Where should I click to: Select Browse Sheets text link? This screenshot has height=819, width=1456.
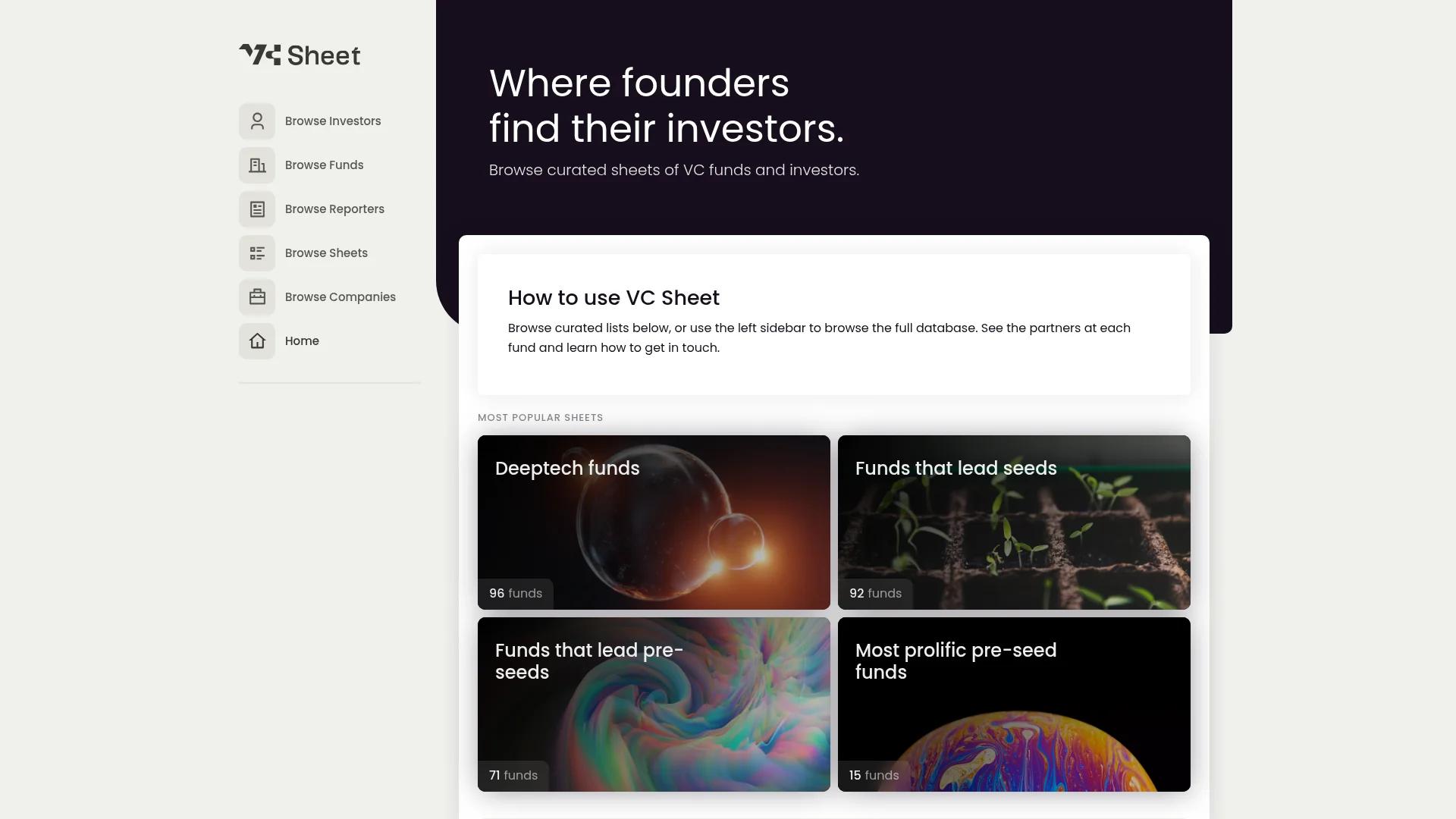click(x=326, y=253)
